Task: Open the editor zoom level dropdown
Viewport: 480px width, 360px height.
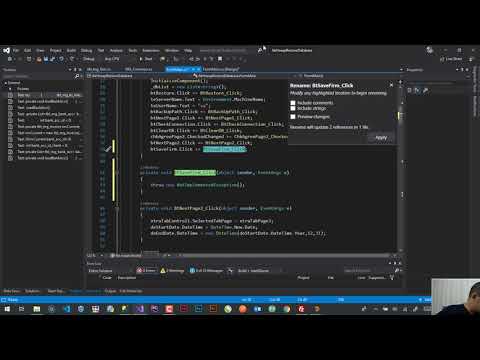Action: [x=95, y=256]
